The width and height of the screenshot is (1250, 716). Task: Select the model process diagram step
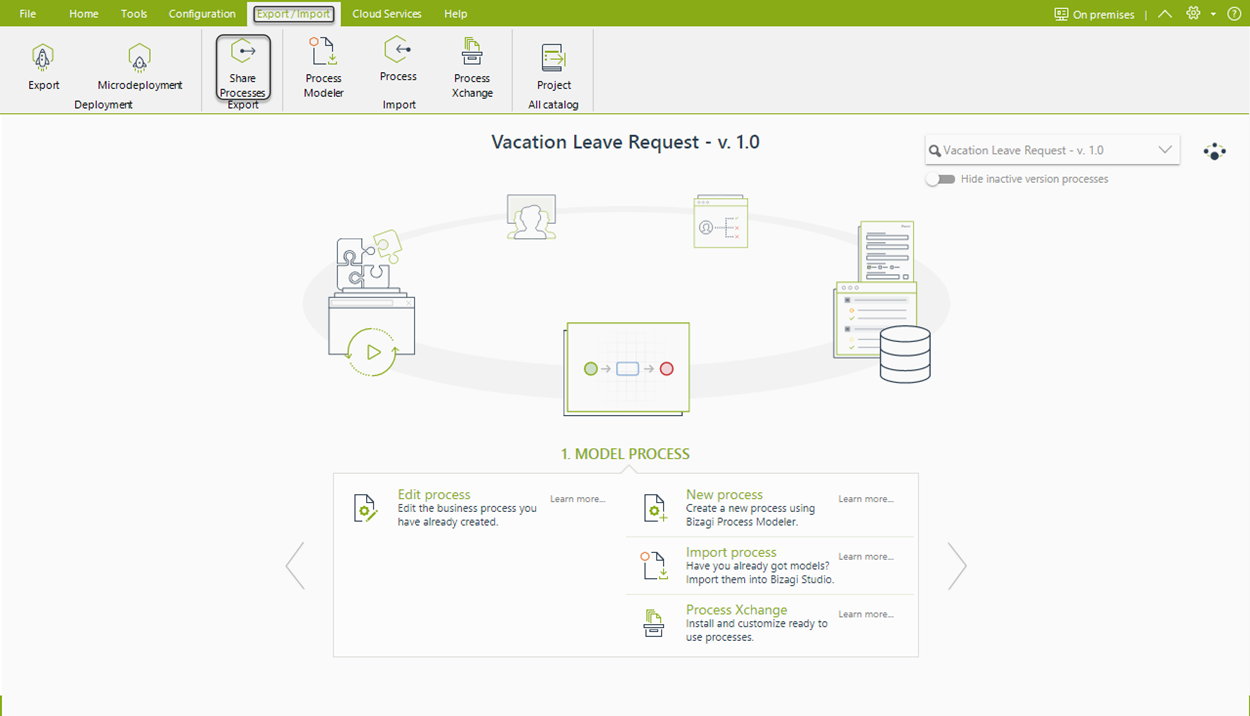click(627, 368)
